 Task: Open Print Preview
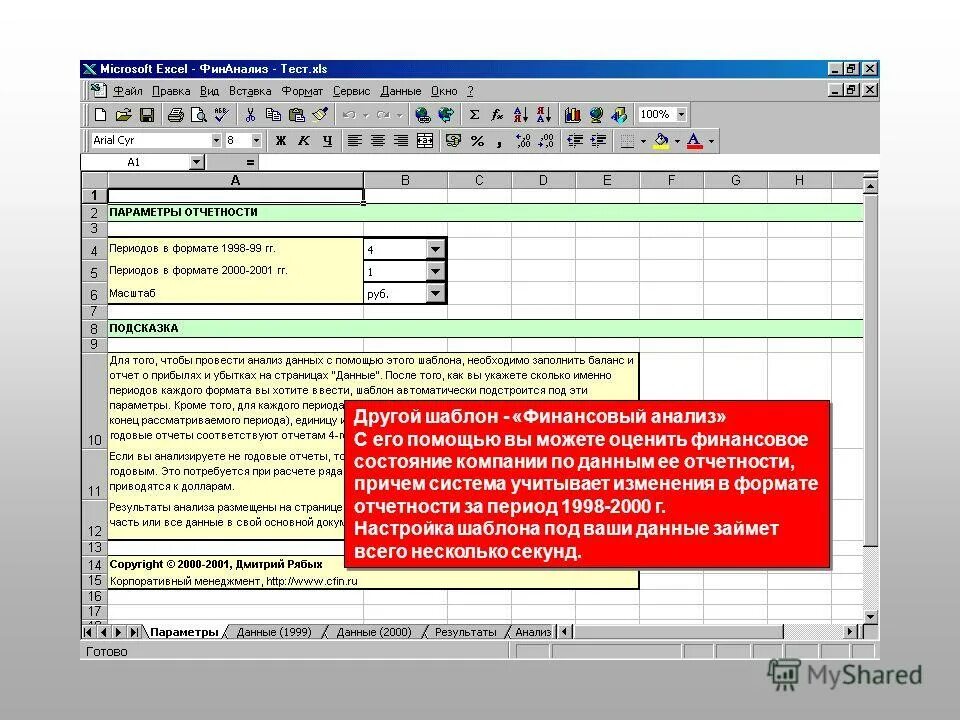(199, 116)
